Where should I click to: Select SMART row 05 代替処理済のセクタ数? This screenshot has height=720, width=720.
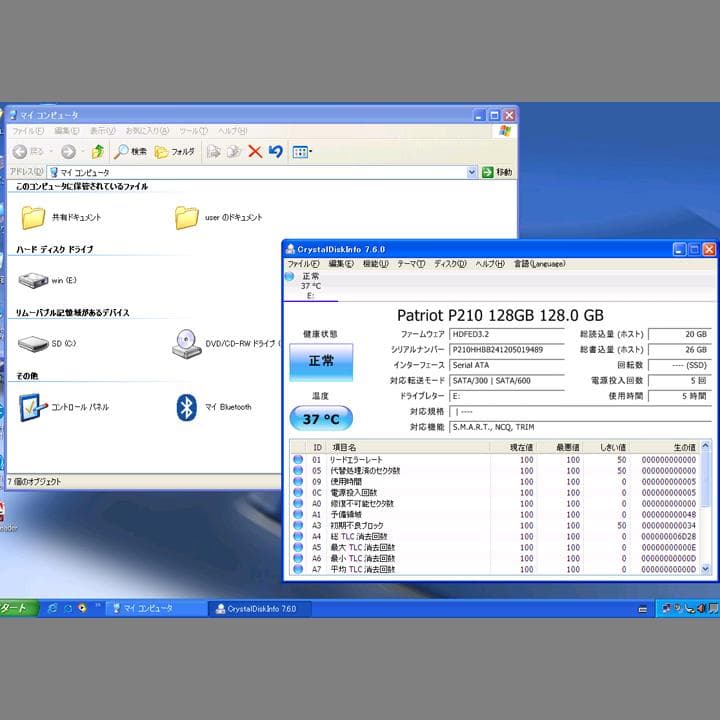(x=495, y=471)
